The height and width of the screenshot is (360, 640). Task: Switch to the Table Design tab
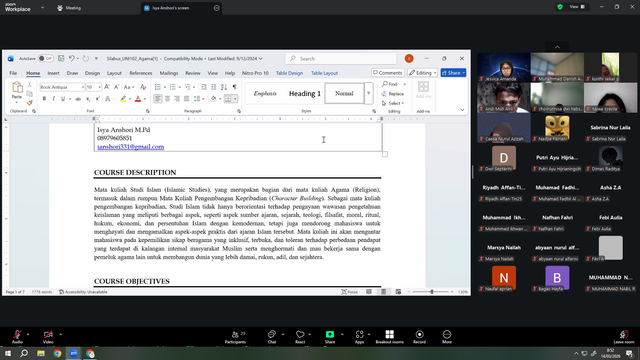[x=289, y=73]
